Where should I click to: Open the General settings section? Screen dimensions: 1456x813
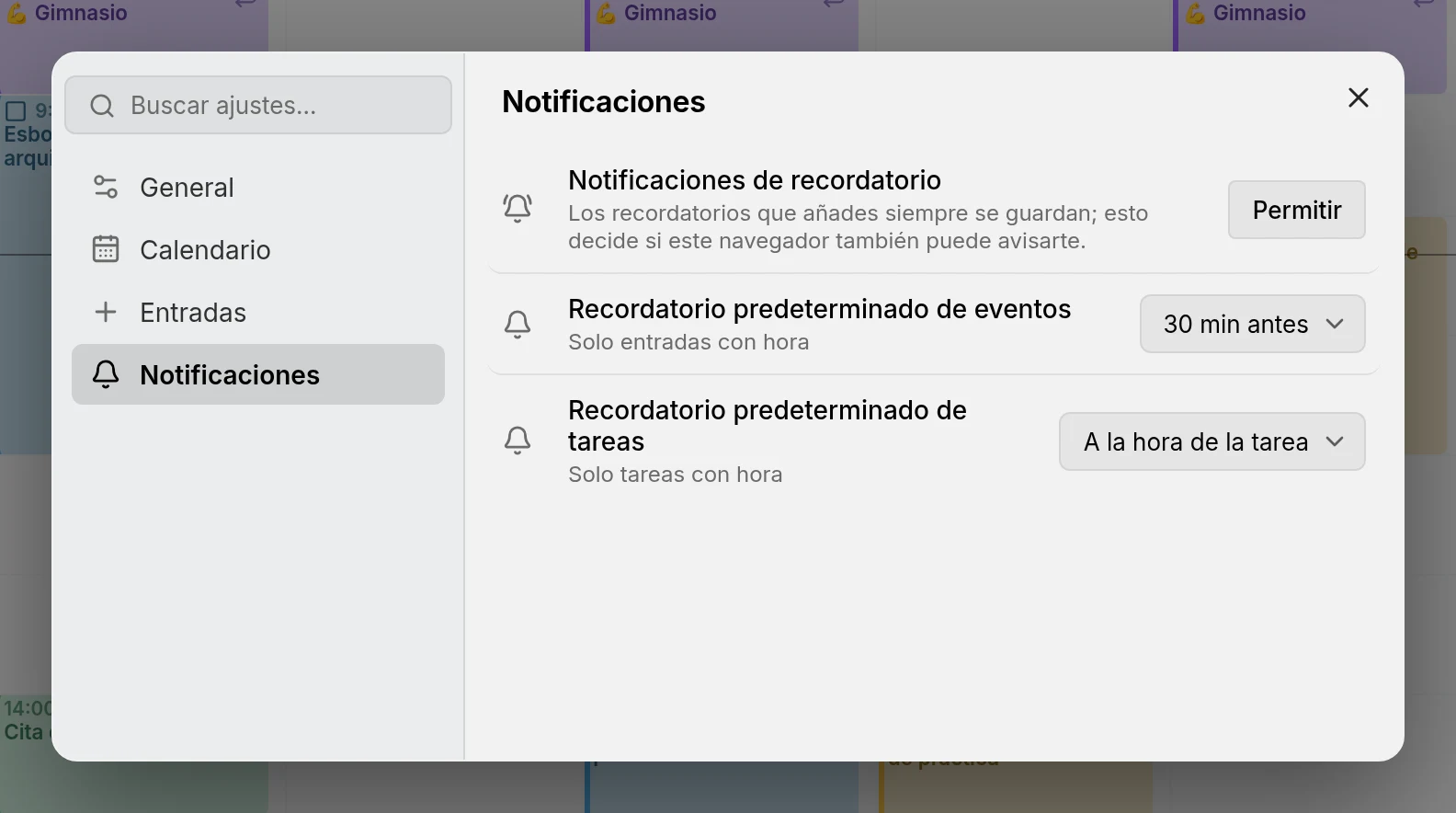tap(258, 188)
